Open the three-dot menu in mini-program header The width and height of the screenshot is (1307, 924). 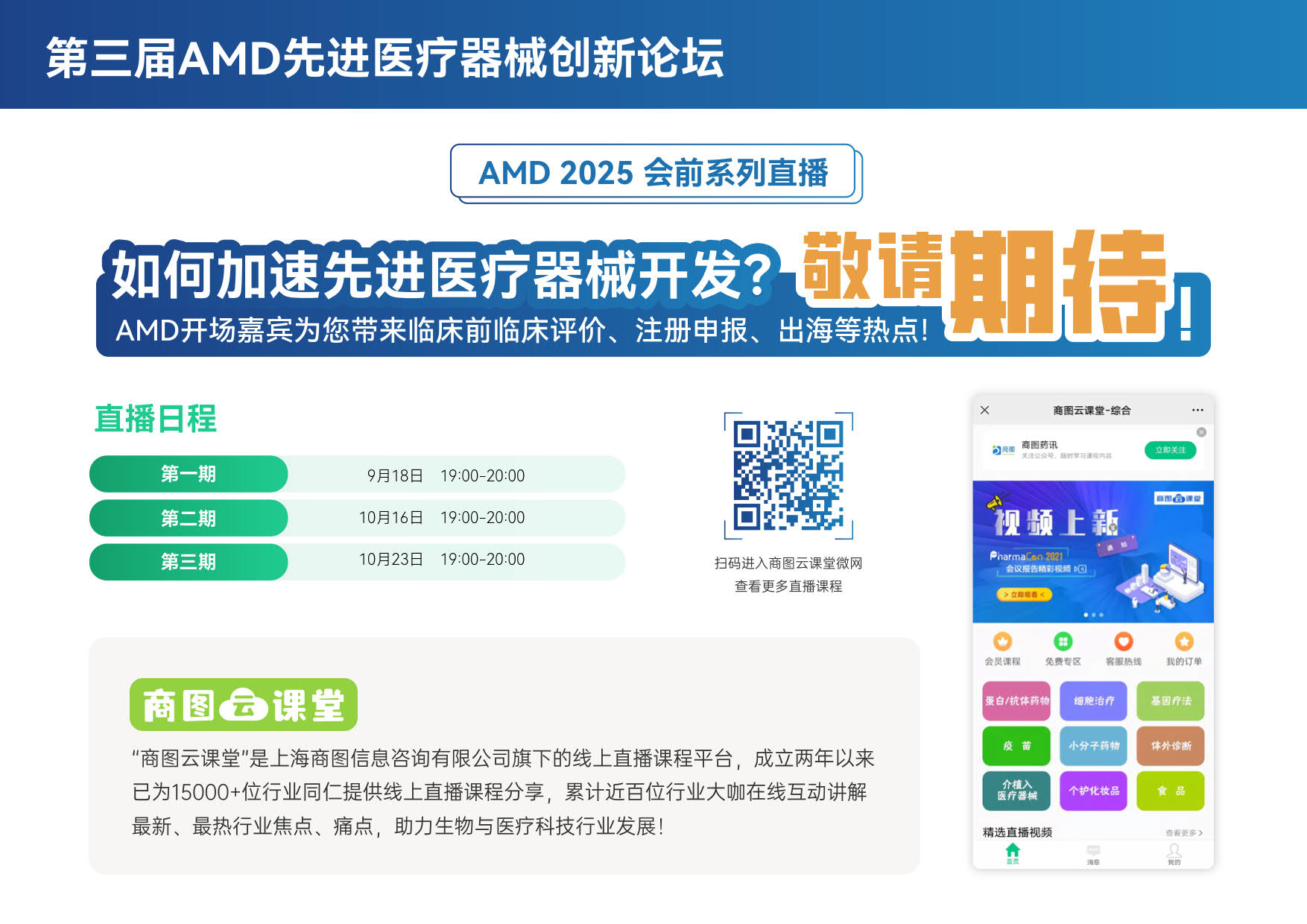coord(1197,410)
